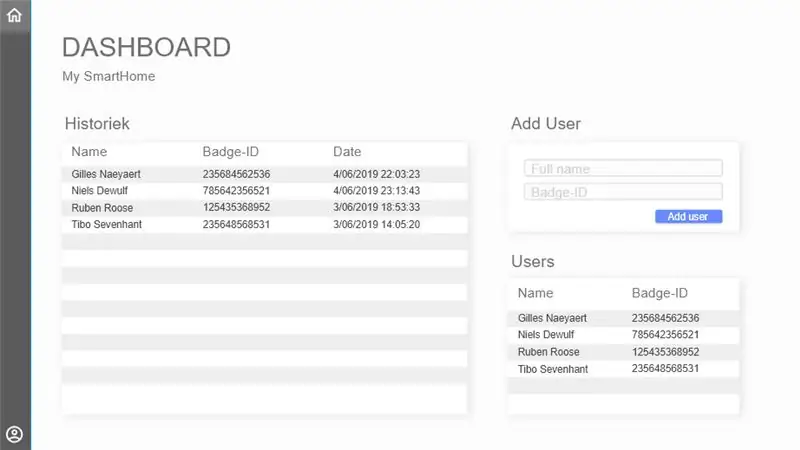This screenshot has width=800, height=450.
Task: Click badge 235648568531 in the Users table
Action: (665, 368)
